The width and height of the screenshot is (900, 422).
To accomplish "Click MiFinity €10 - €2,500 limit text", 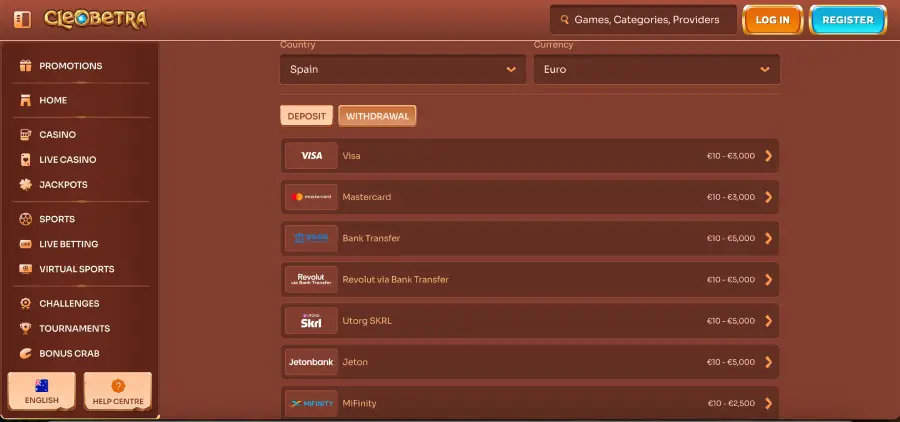I will (731, 404).
